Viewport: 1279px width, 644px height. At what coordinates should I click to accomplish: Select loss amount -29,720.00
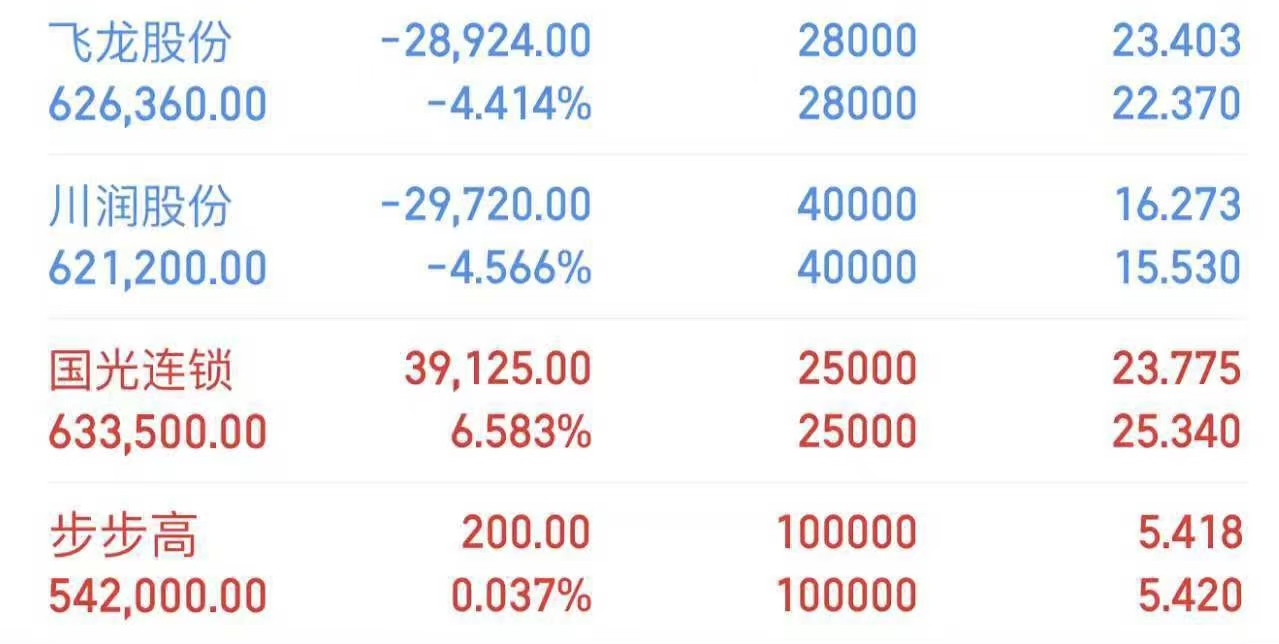486,206
